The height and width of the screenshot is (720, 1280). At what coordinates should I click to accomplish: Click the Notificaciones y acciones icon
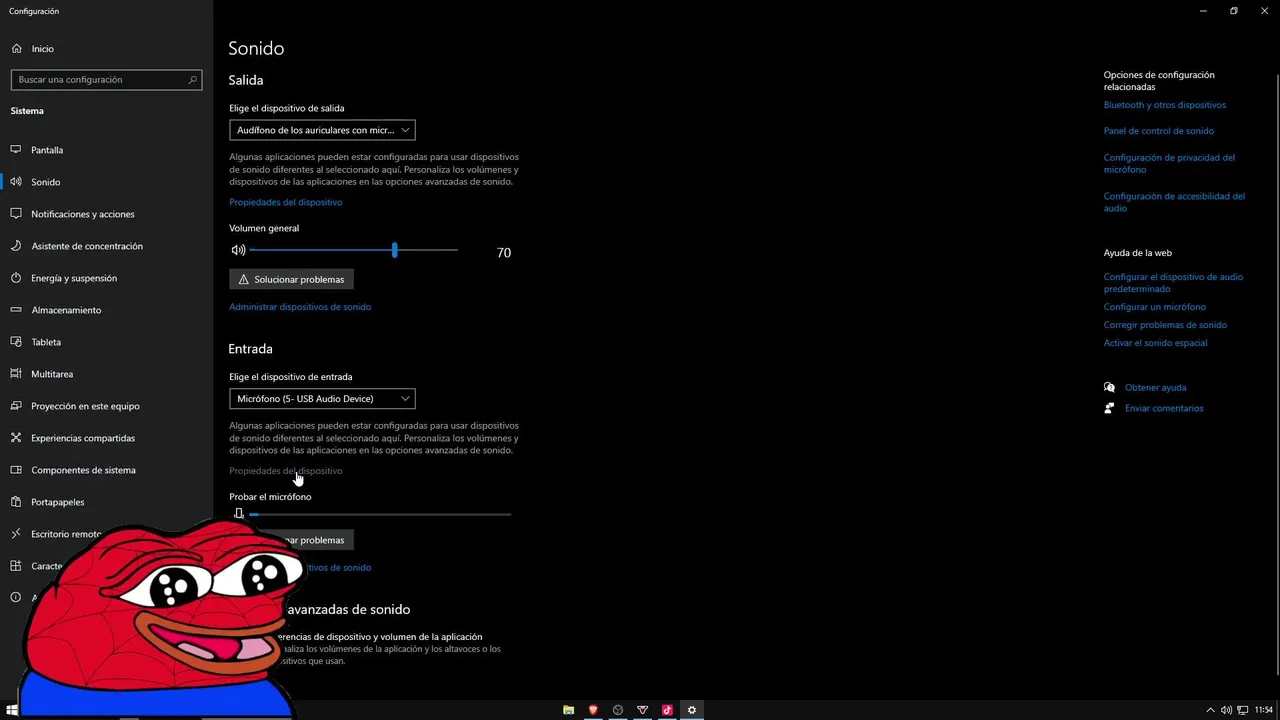16,214
